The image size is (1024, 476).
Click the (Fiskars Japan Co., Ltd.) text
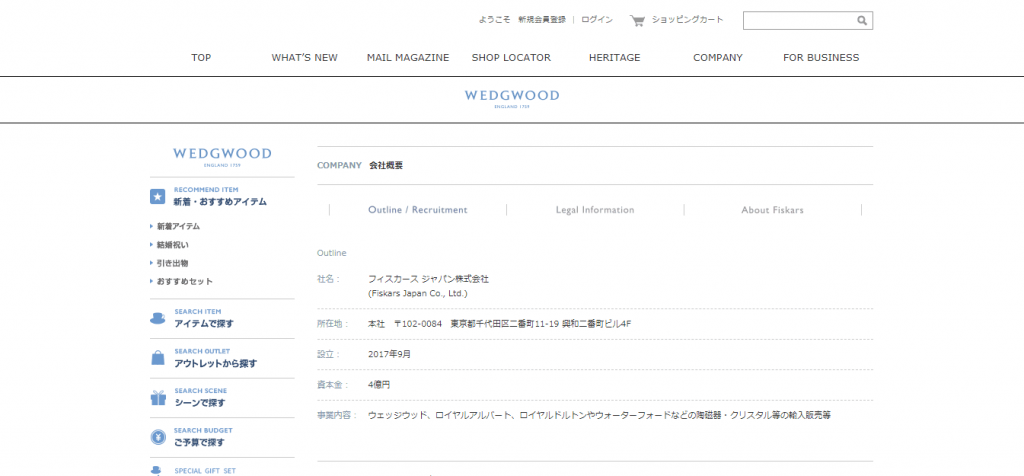pos(418,294)
